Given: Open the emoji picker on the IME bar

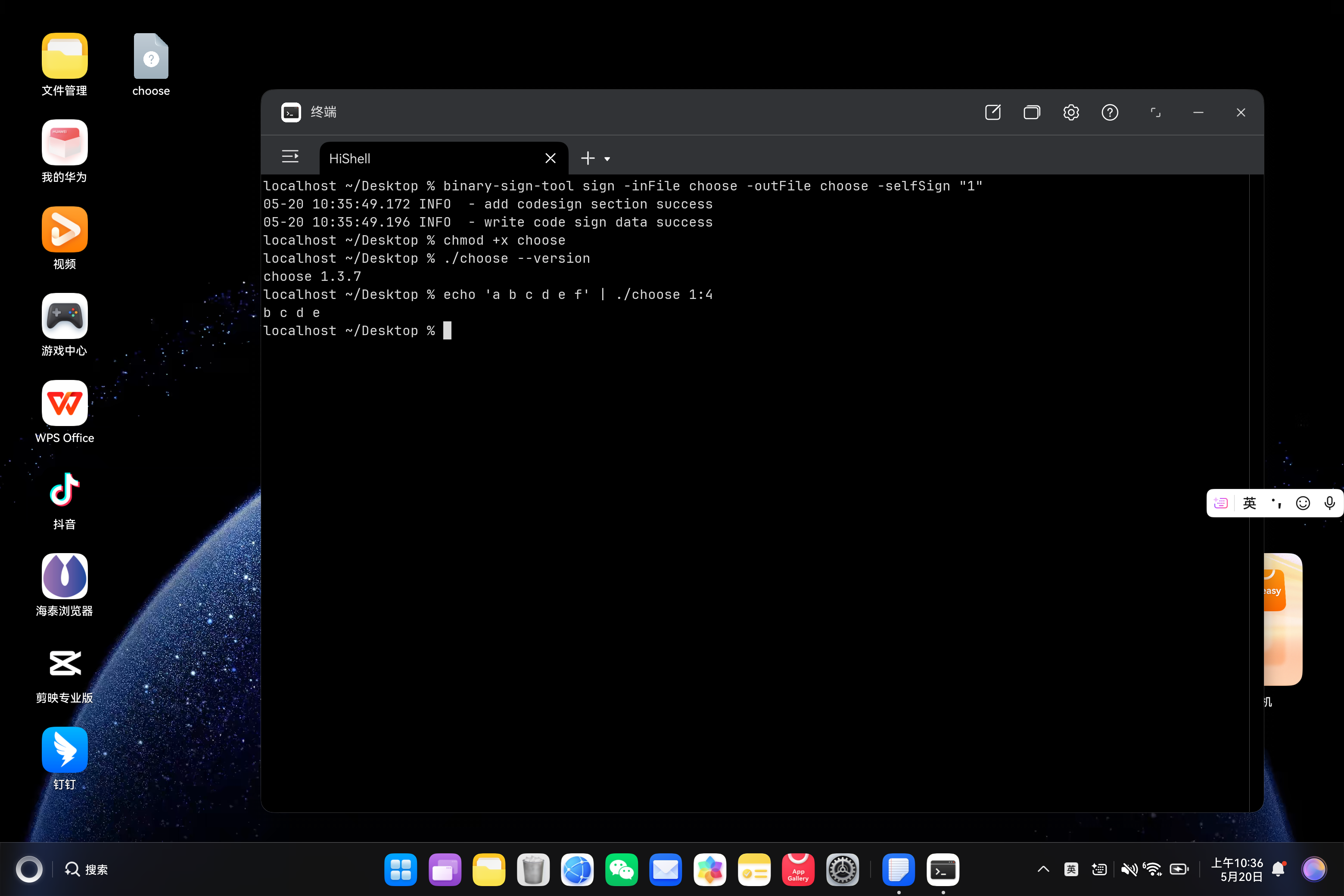Looking at the screenshot, I should (x=1304, y=503).
